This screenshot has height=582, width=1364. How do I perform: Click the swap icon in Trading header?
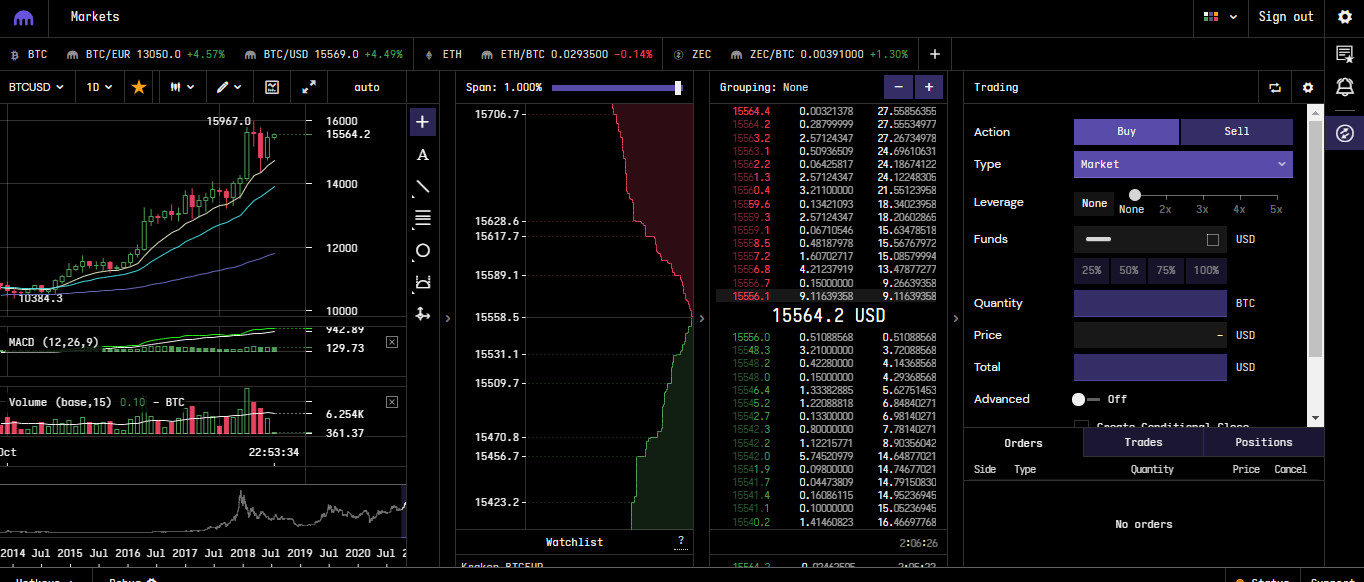[1275, 87]
